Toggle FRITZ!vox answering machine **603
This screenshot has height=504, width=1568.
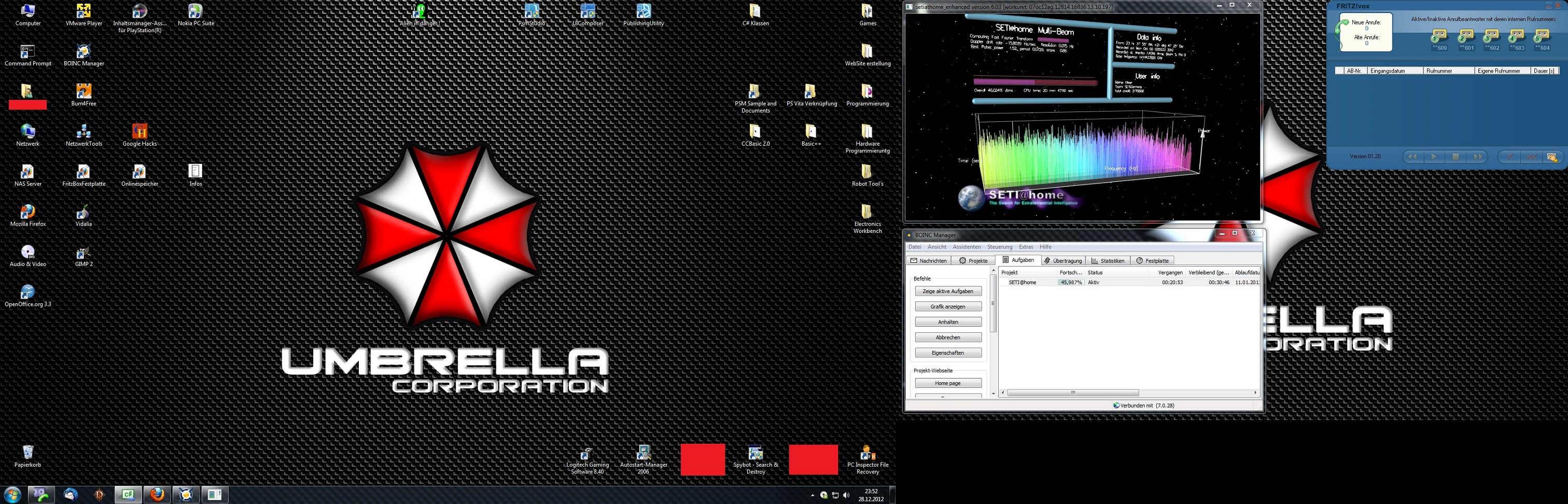1517,39
